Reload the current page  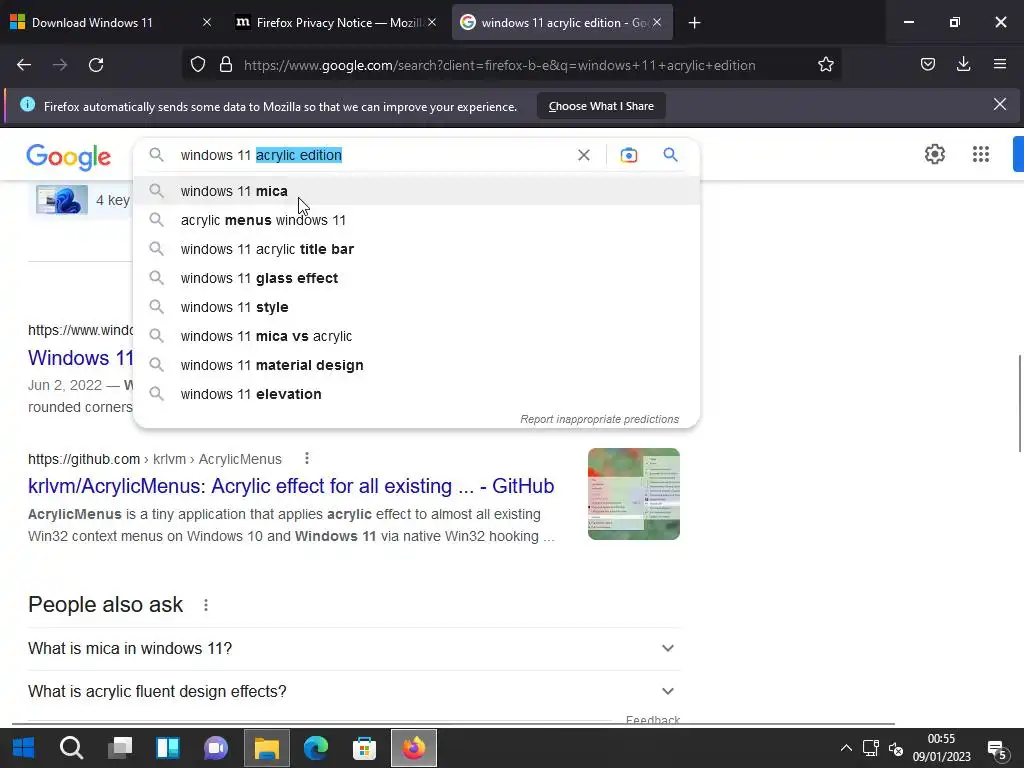point(96,65)
